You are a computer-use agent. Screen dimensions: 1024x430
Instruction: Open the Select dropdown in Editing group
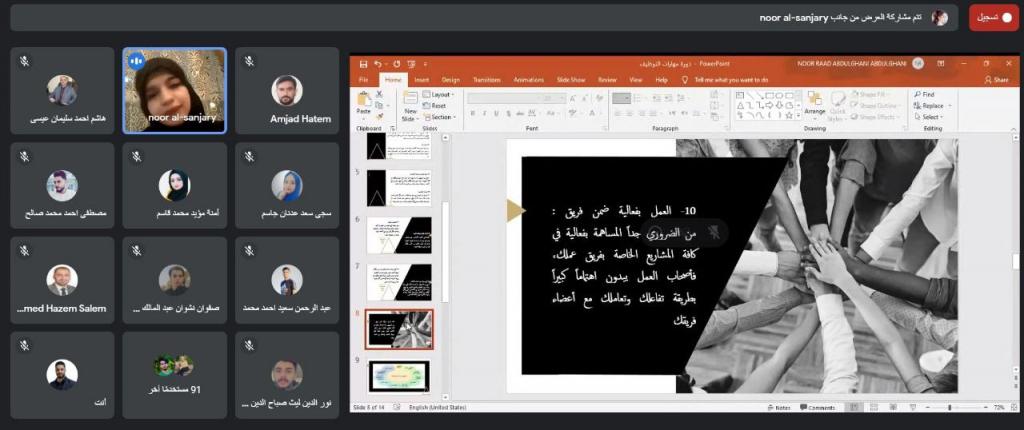coord(930,117)
